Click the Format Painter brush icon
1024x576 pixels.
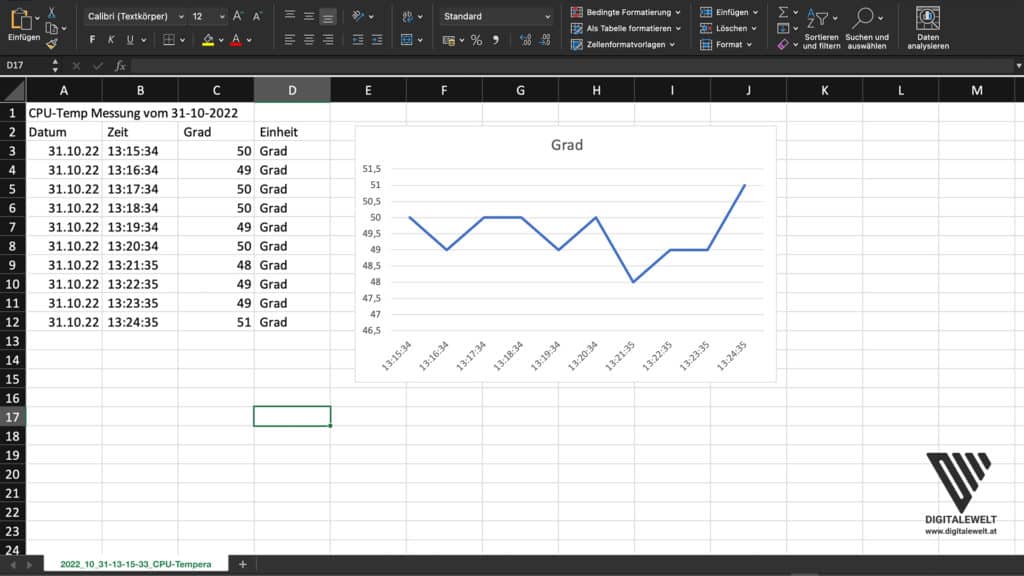tap(51, 44)
